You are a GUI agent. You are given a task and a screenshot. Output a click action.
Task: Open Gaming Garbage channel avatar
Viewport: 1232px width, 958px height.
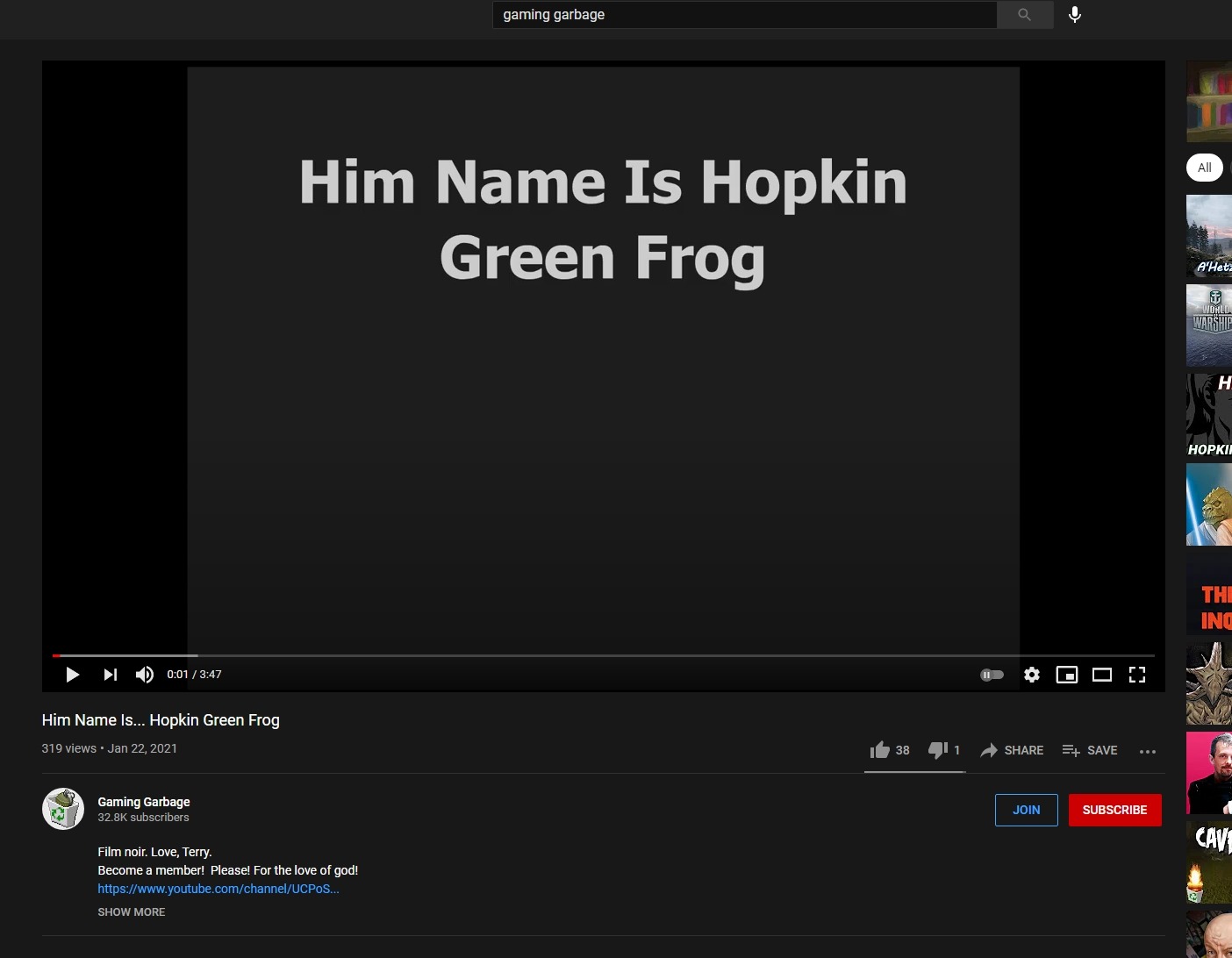pos(63,809)
